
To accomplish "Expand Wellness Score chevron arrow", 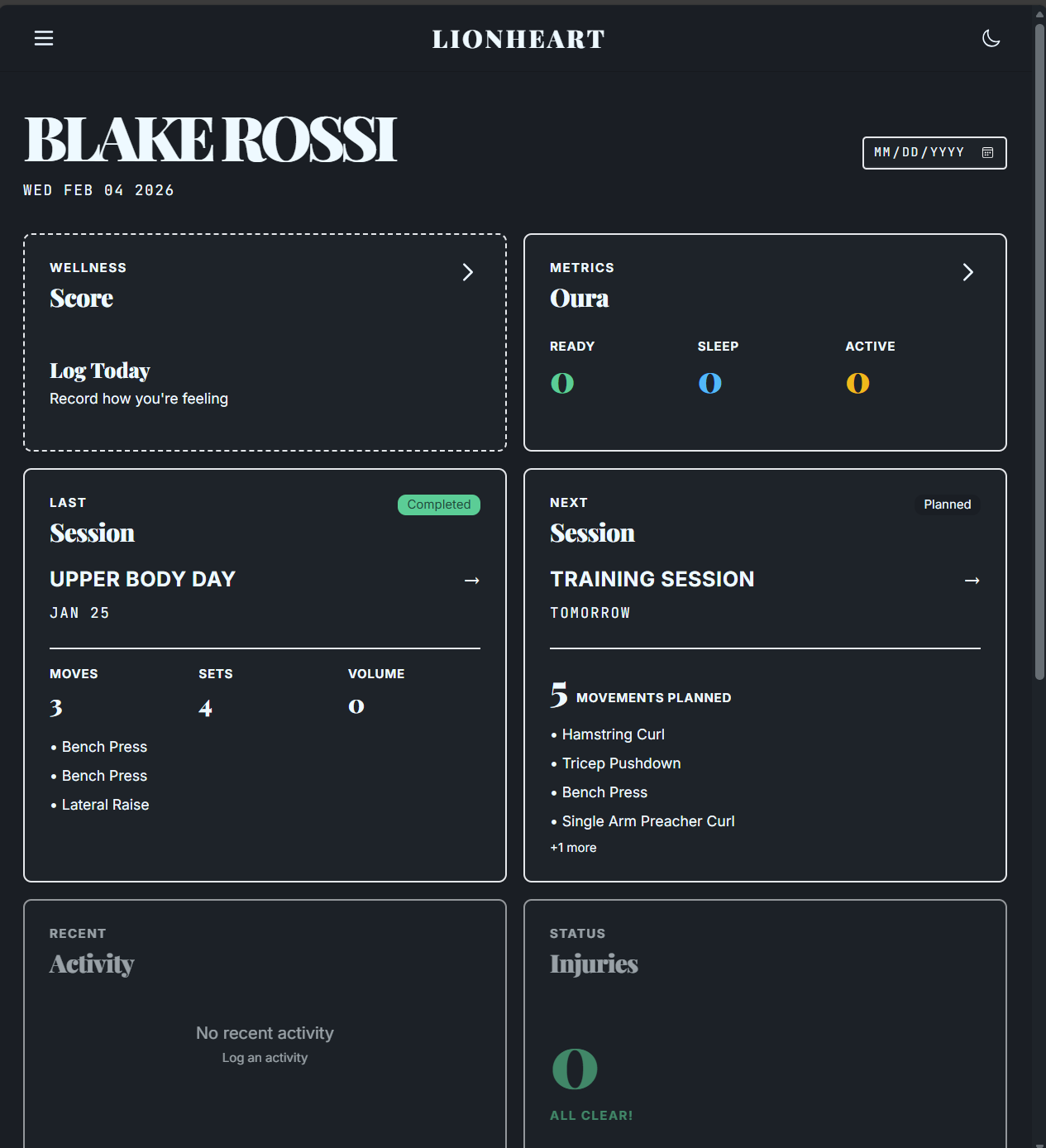I will pyautogui.click(x=468, y=272).
